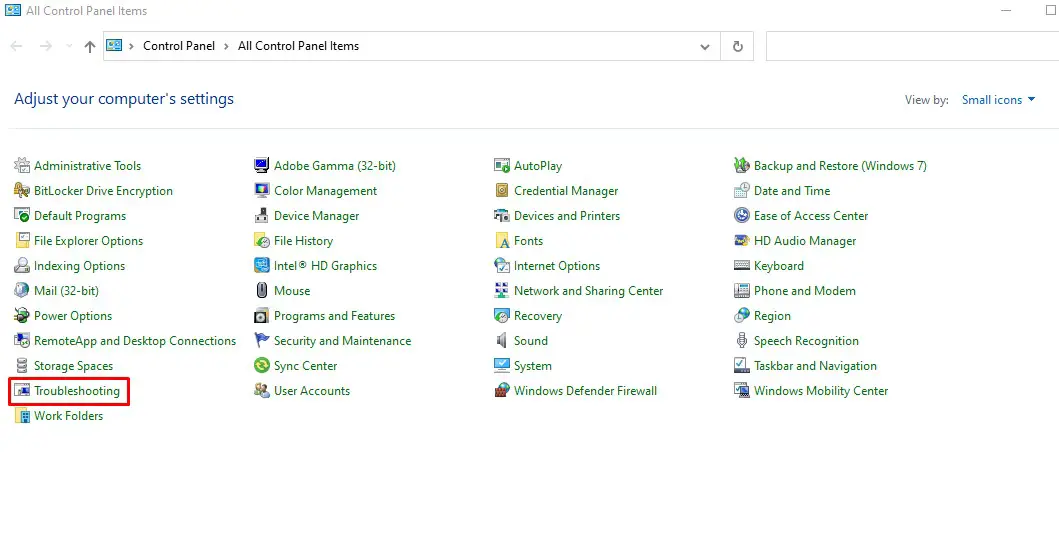Click the Refresh button beside address bar
The width and height of the screenshot is (1059, 540).
738,46
